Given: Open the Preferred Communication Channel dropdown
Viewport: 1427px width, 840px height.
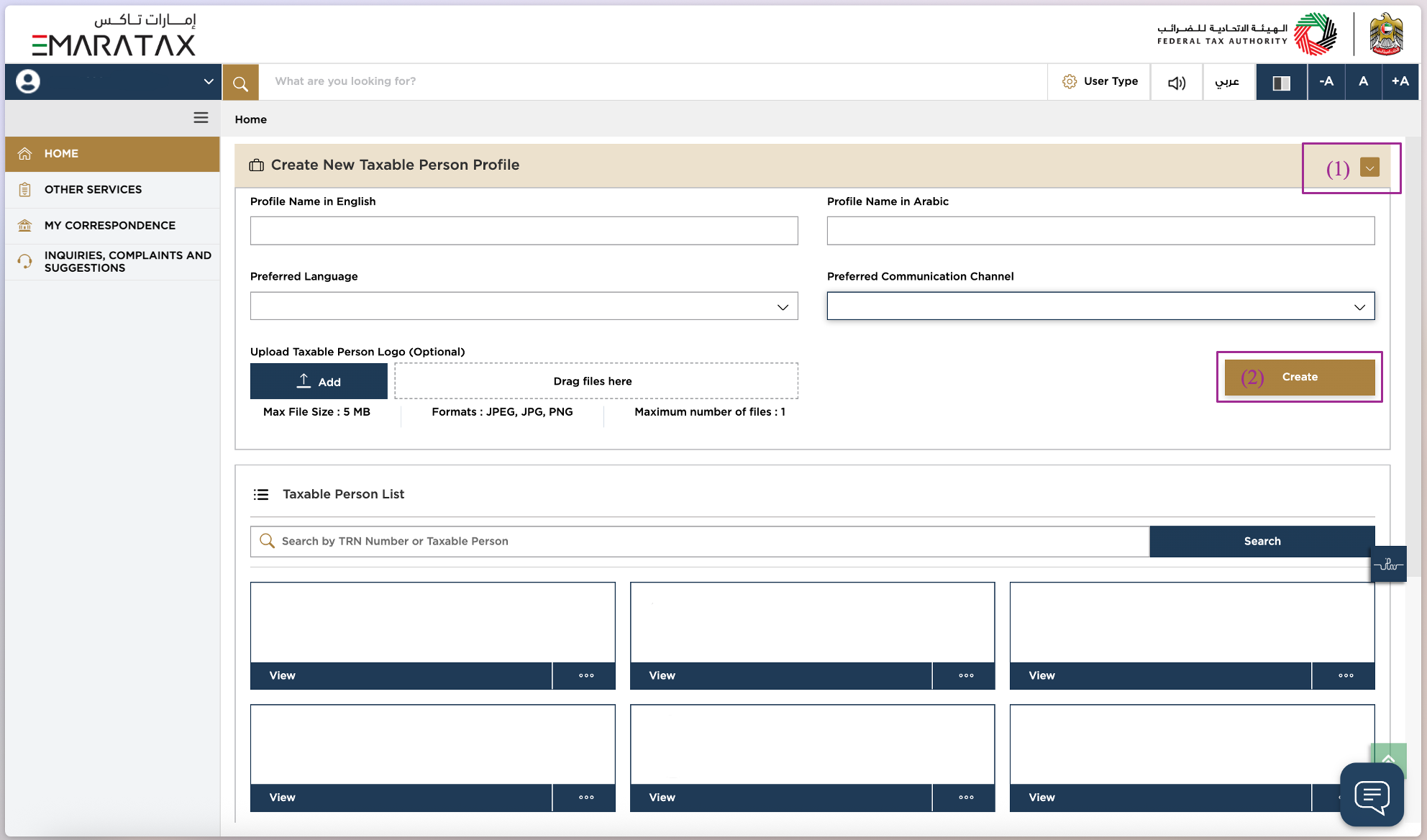Looking at the screenshot, I should point(1100,306).
